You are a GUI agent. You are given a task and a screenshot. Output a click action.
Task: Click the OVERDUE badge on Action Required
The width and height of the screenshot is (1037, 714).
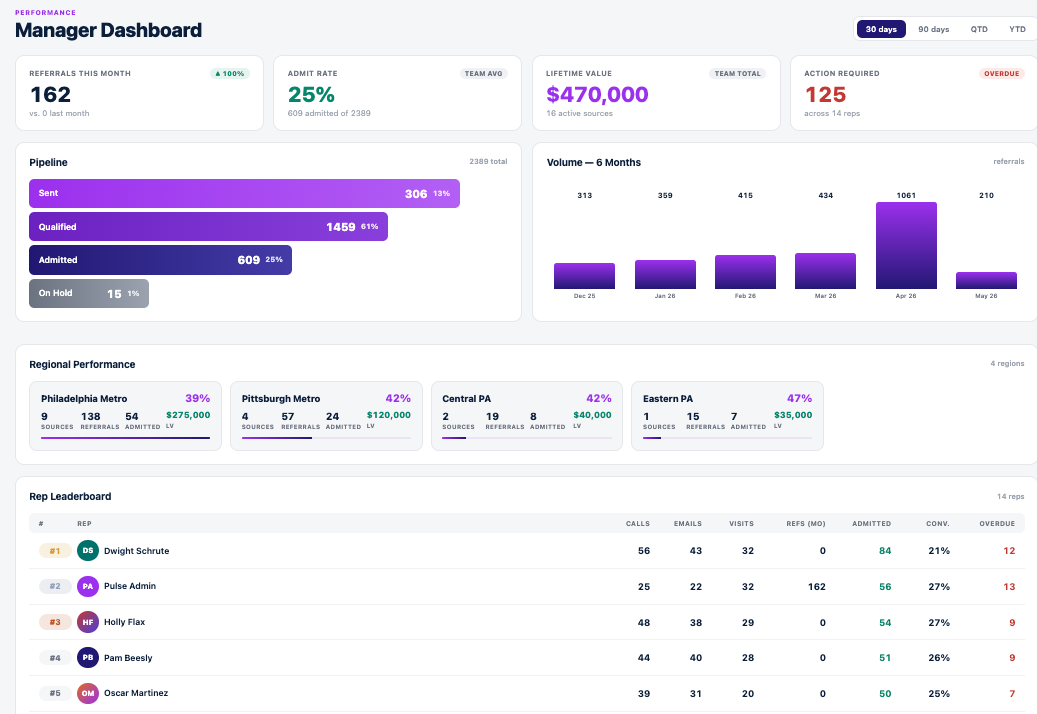pyautogui.click(x=1001, y=73)
